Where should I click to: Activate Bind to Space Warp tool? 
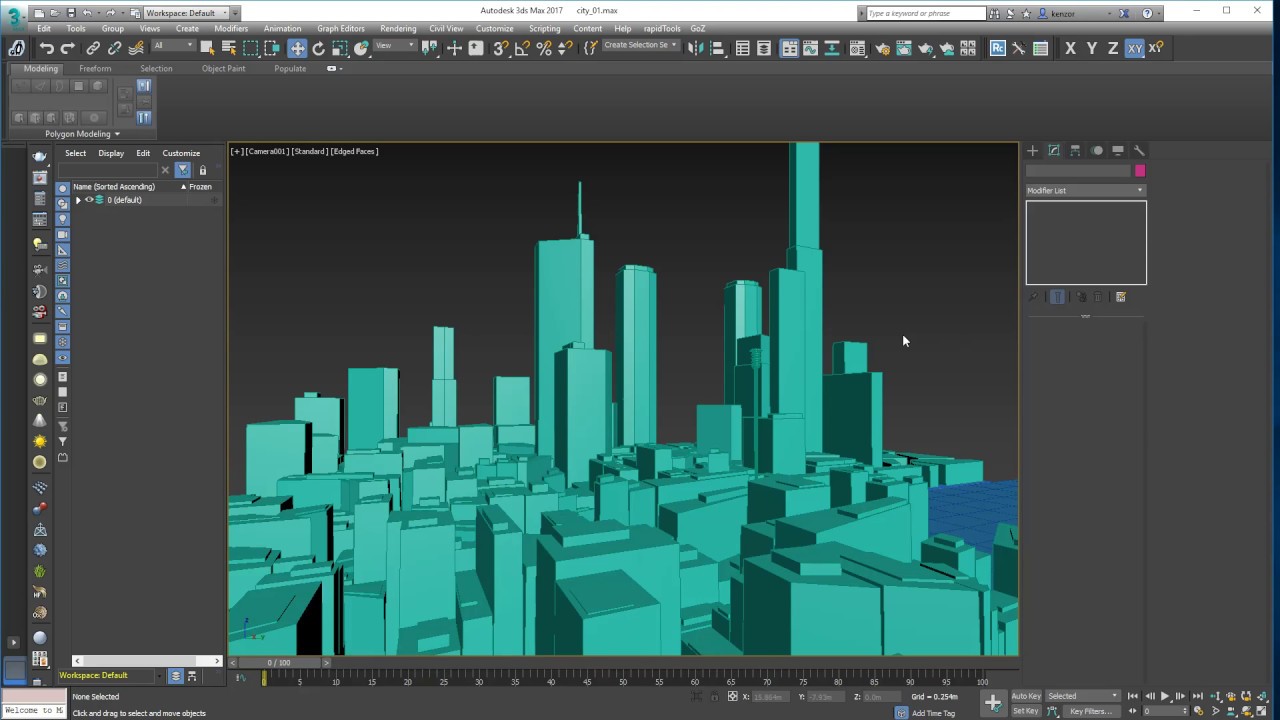click(136, 48)
